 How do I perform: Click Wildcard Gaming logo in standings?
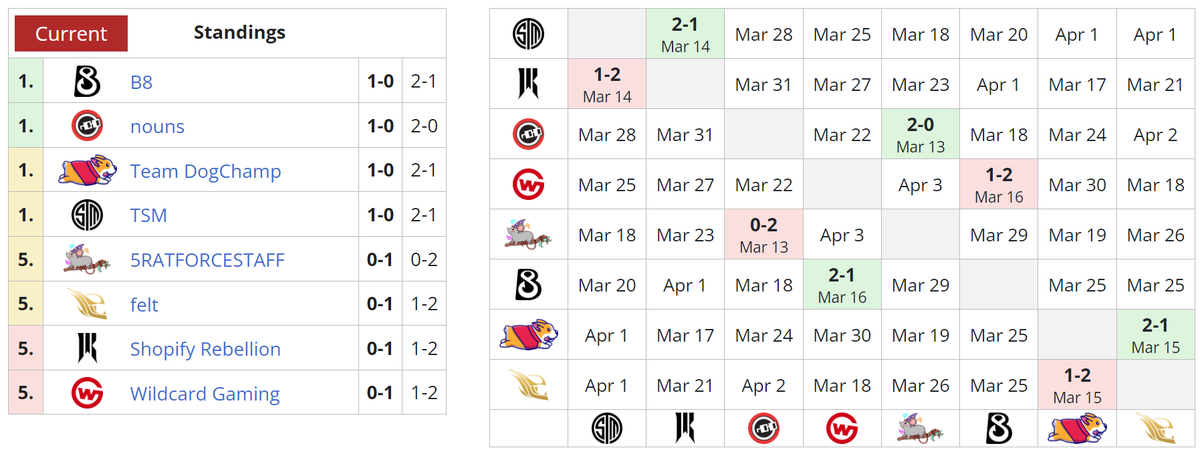tap(87, 393)
